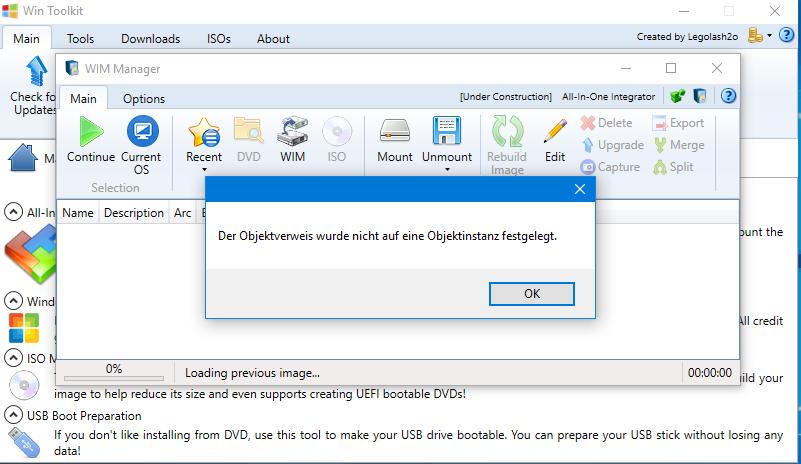Screen dimensions: 801x464
Task: Click Check for Updates icon in Win Toolkit
Action: click(36, 72)
